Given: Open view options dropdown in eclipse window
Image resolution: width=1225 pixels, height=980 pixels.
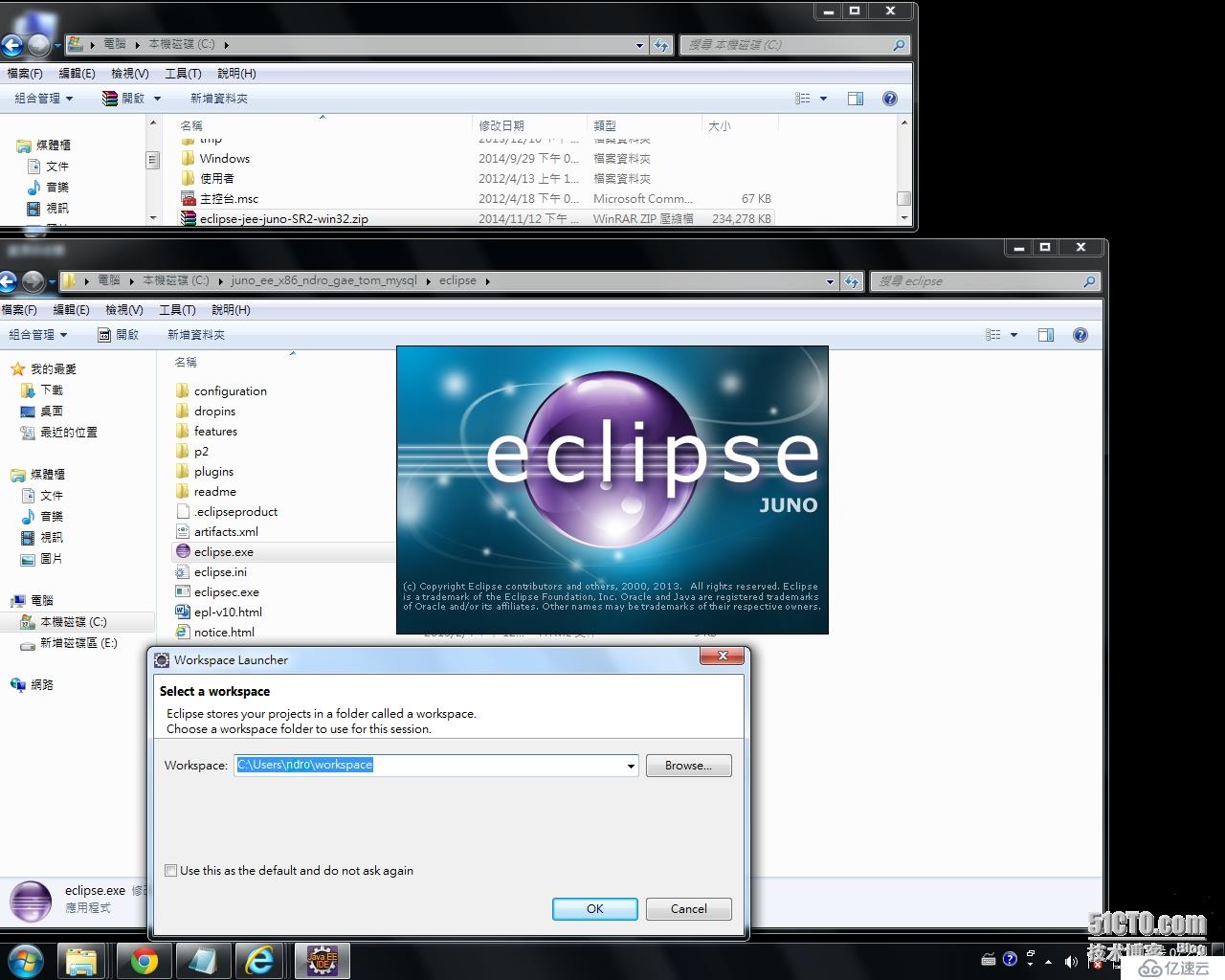Looking at the screenshot, I should [1013, 335].
